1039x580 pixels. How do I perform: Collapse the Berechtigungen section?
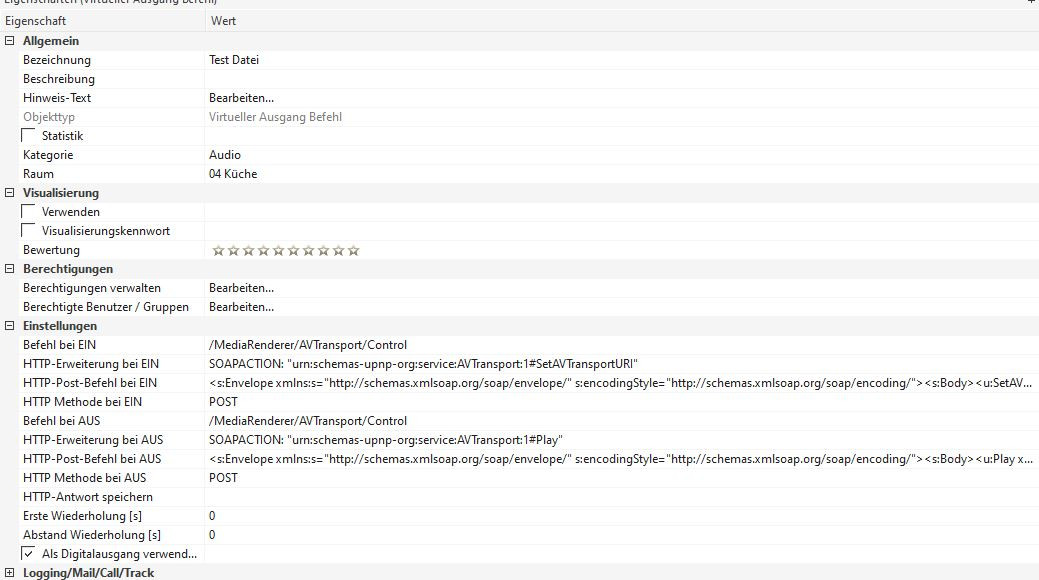click(10, 269)
